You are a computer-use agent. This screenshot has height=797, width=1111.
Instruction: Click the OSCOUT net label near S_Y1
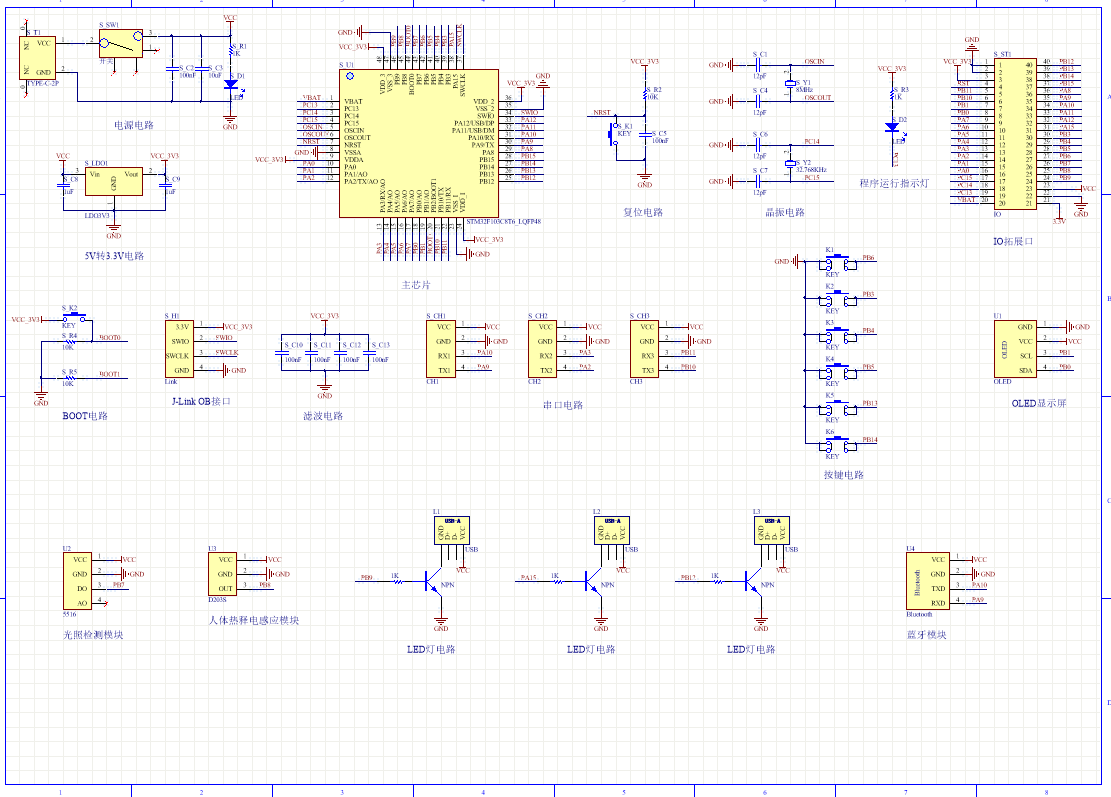(x=818, y=98)
